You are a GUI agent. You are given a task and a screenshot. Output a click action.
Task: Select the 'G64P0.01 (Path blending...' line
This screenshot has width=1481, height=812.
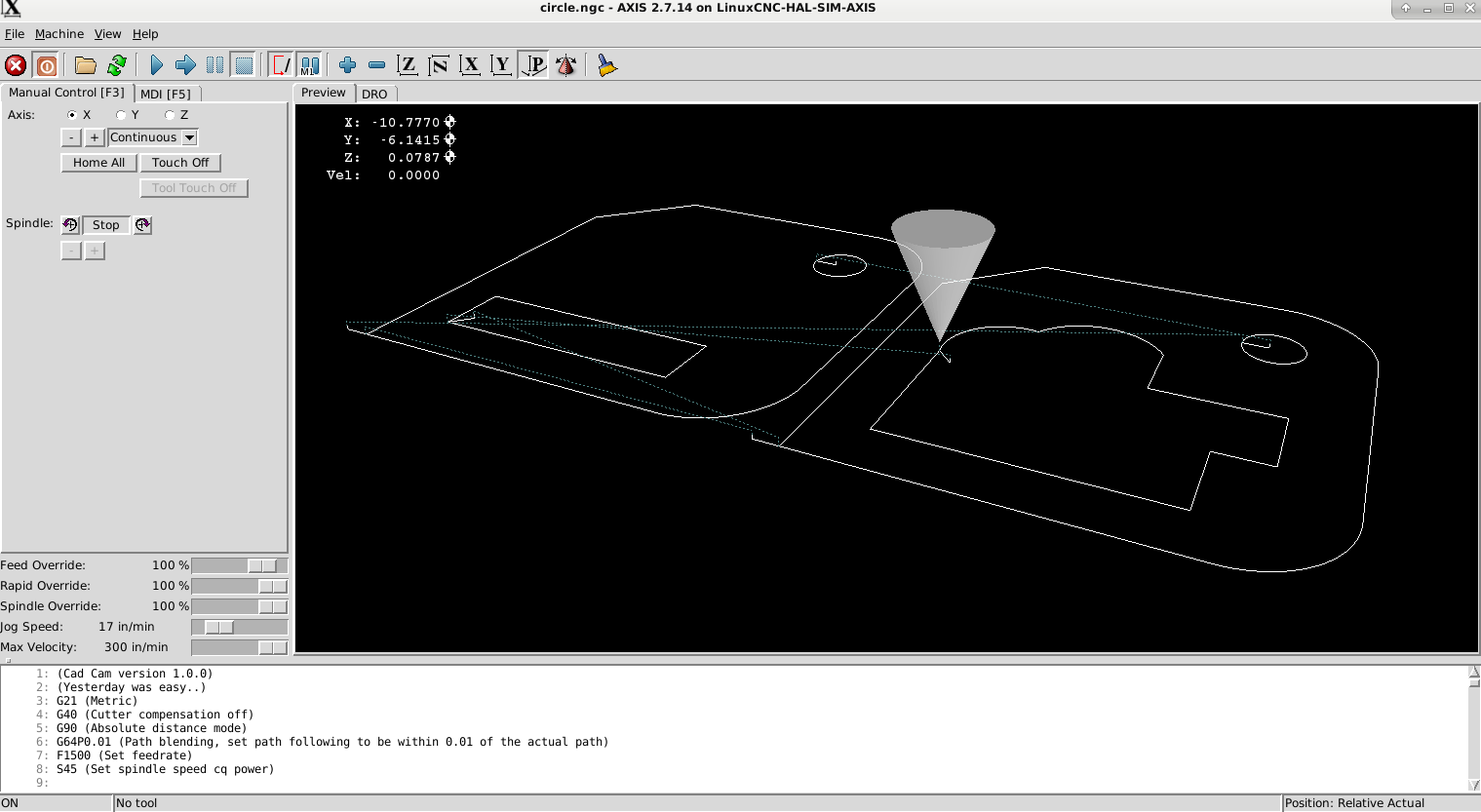pos(331,742)
